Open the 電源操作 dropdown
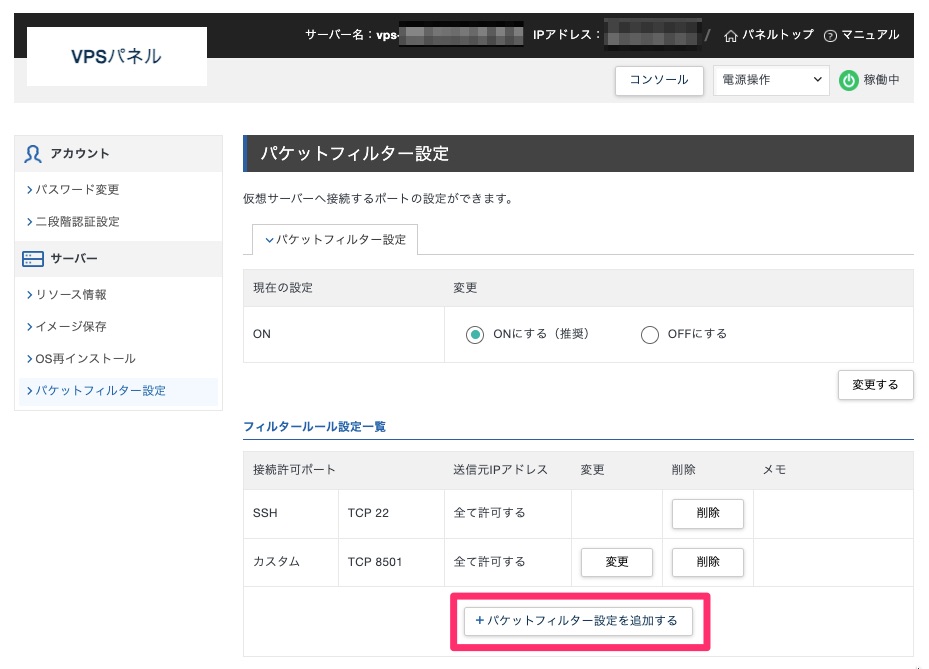The height and width of the screenshot is (669, 929). click(770, 80)
